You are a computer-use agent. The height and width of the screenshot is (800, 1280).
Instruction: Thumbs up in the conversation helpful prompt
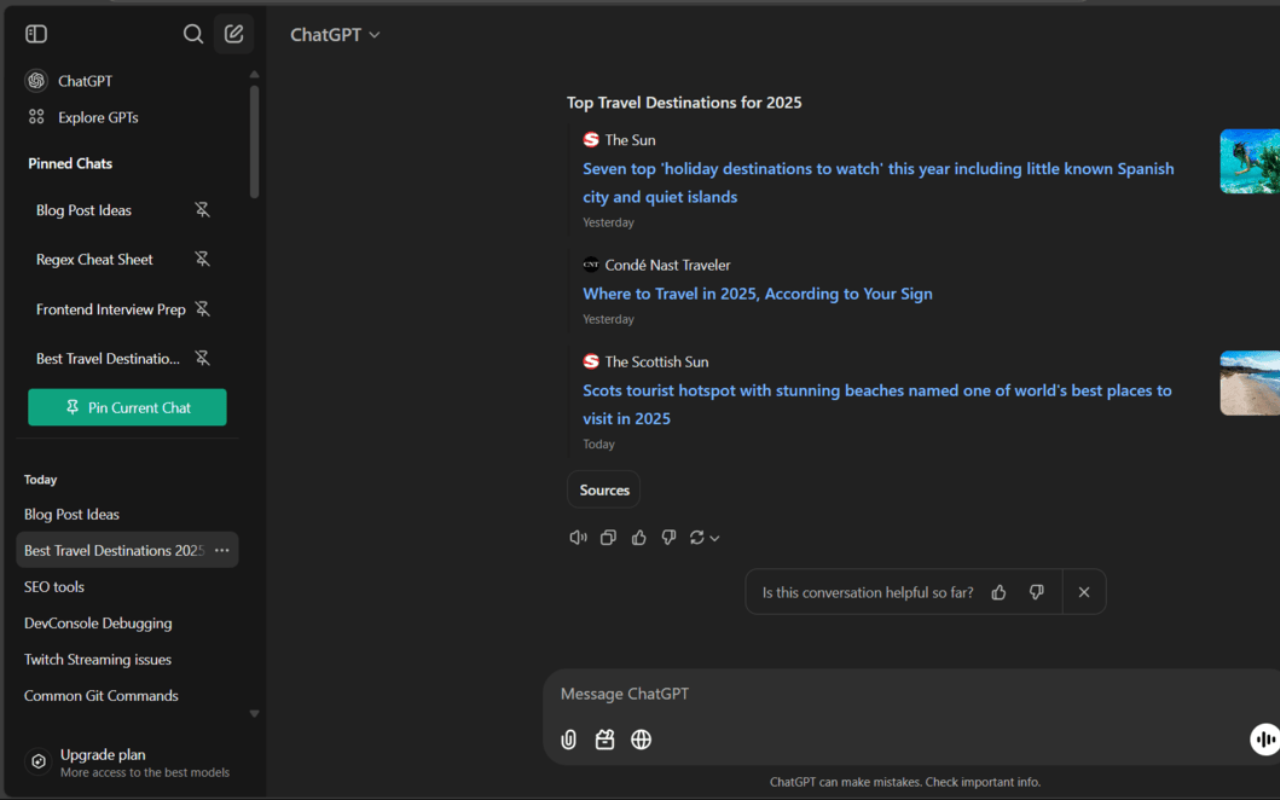(x=998, y=592)
